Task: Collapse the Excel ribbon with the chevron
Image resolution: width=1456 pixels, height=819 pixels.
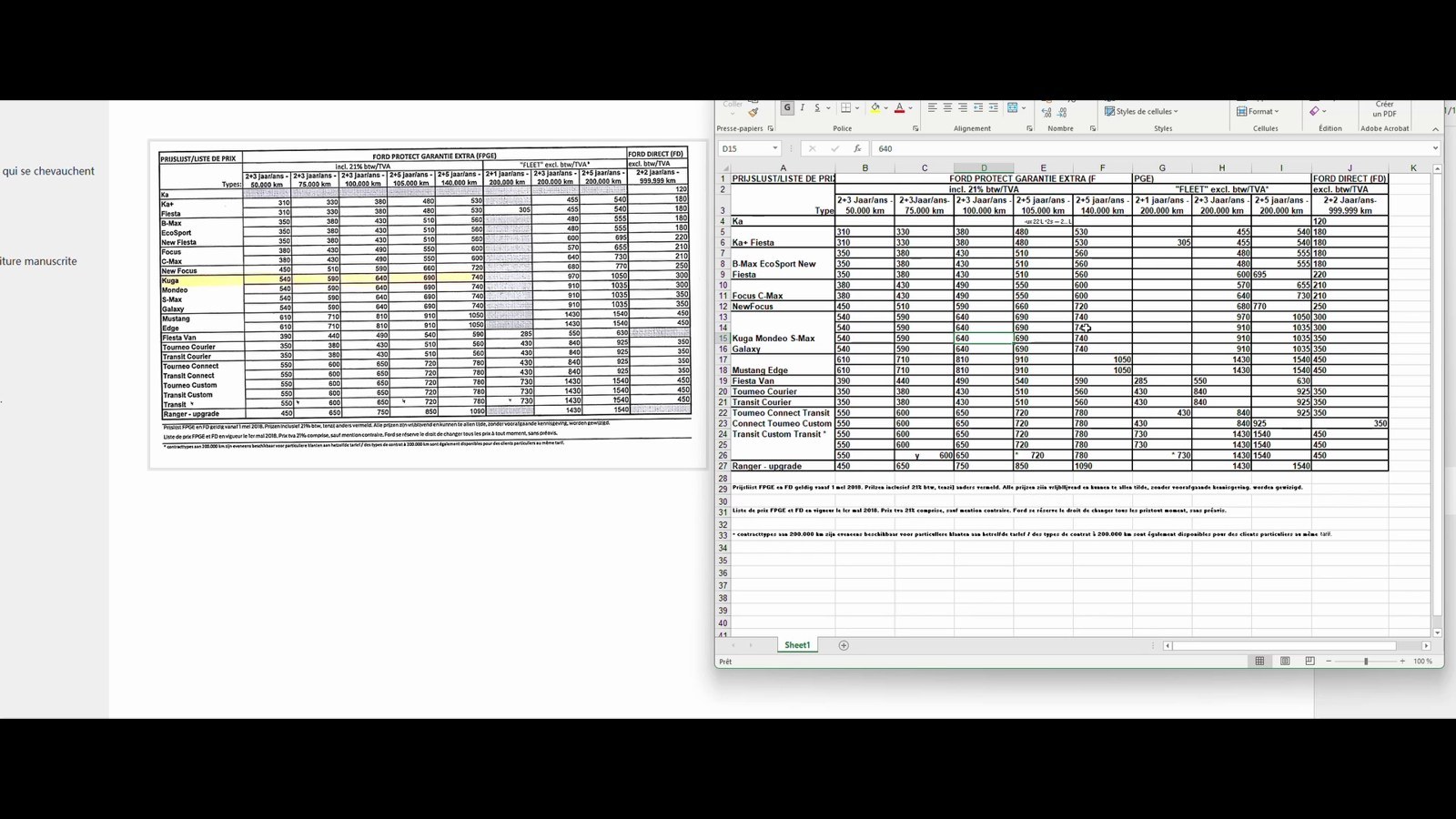Action: tap(1435, 129)
